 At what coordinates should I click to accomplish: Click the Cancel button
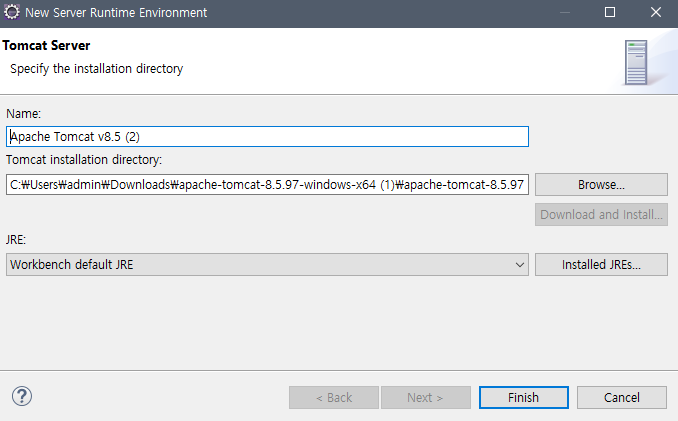click(622, 397)
